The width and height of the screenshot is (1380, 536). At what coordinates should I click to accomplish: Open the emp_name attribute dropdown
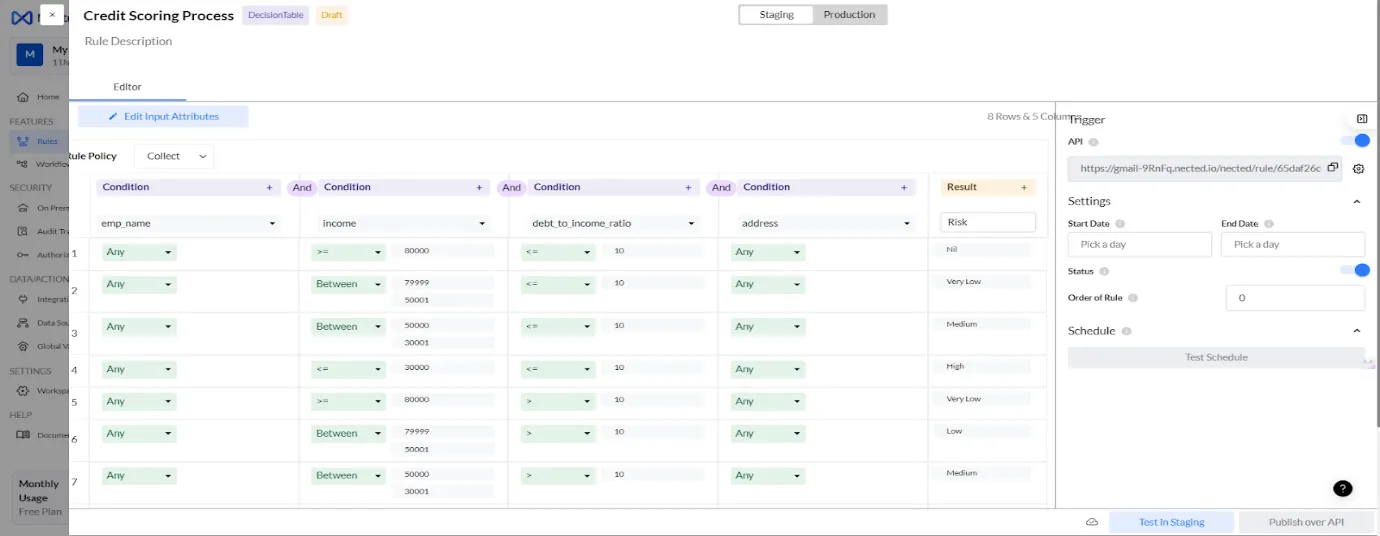[x=188, y=224]
